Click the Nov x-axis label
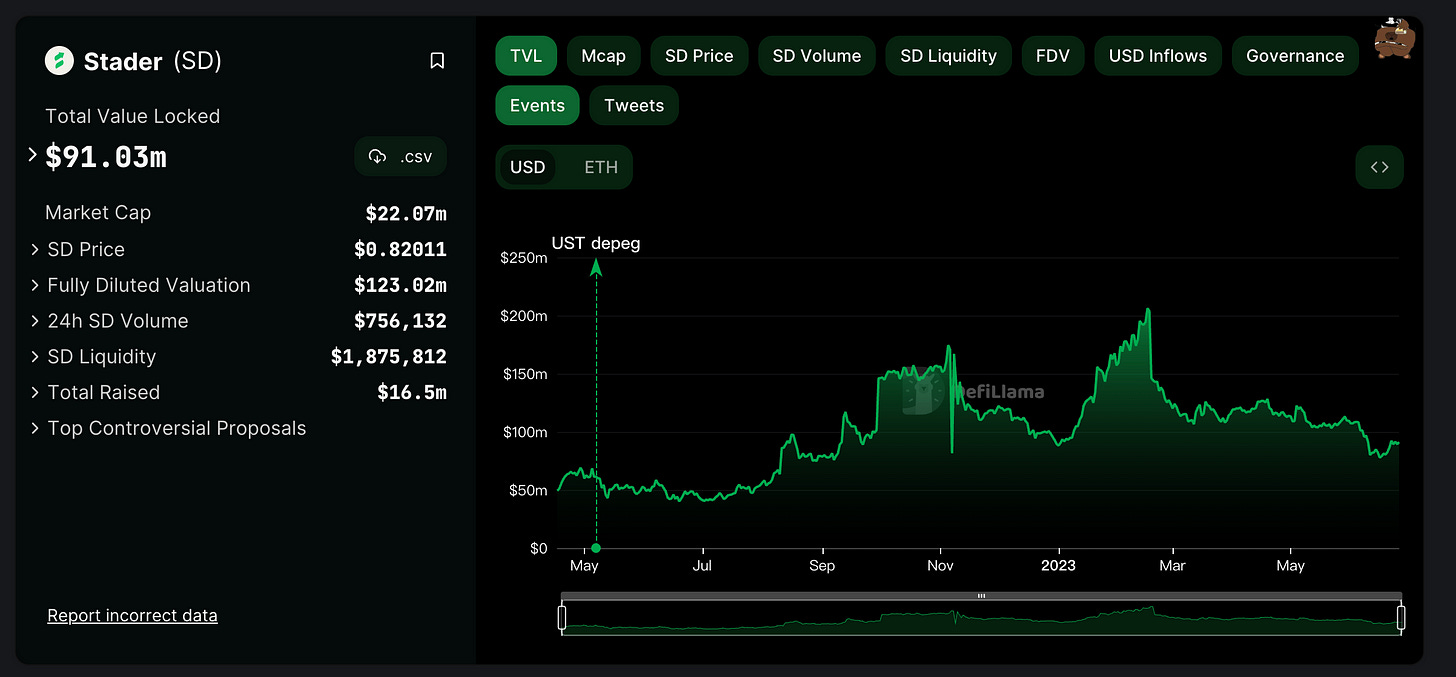The width and height of the screenshot is (1456, 677). click(x=940, y=566)
